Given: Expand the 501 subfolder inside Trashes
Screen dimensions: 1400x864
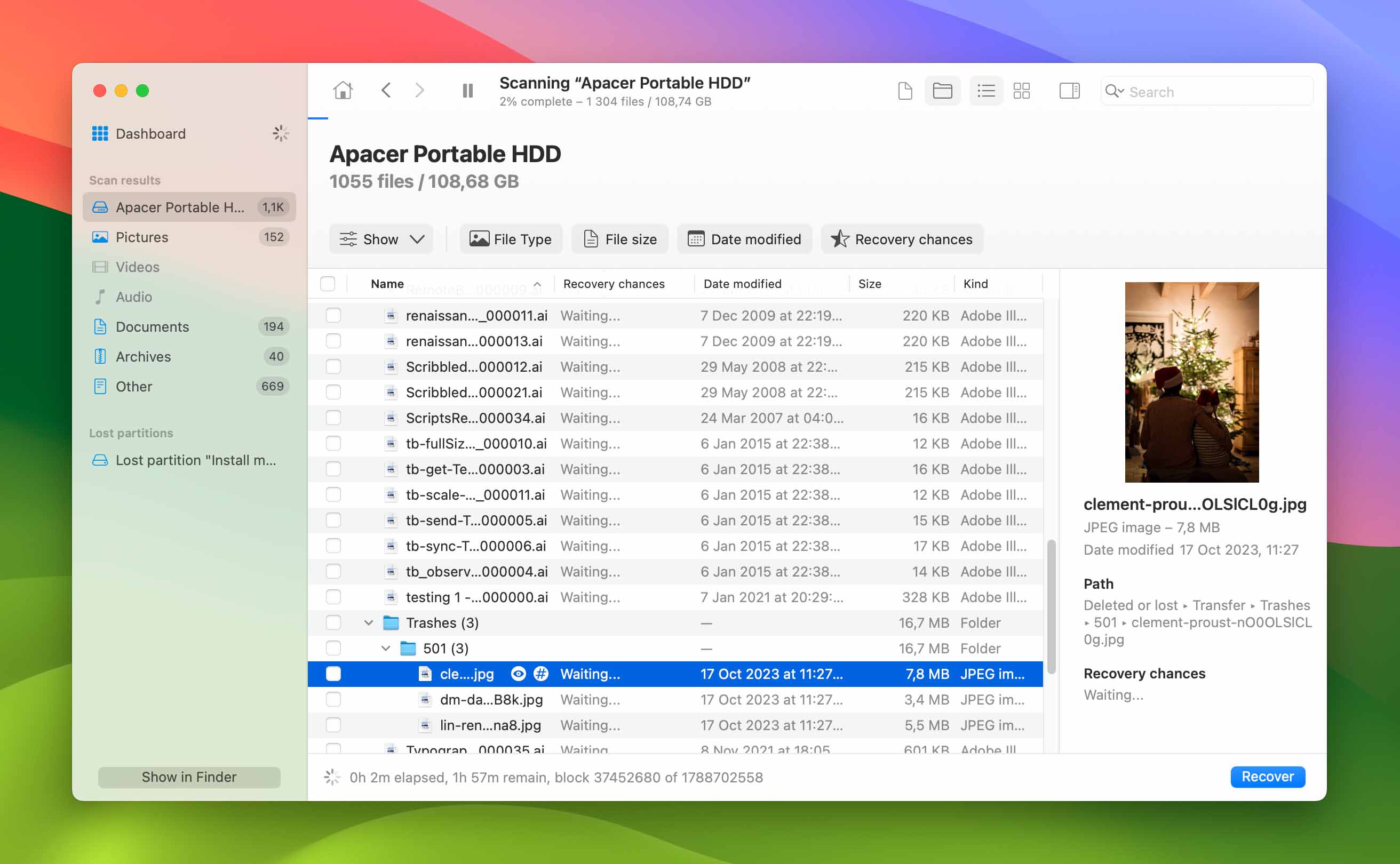Looking at the screenshot, I should [x=384, y=648].
